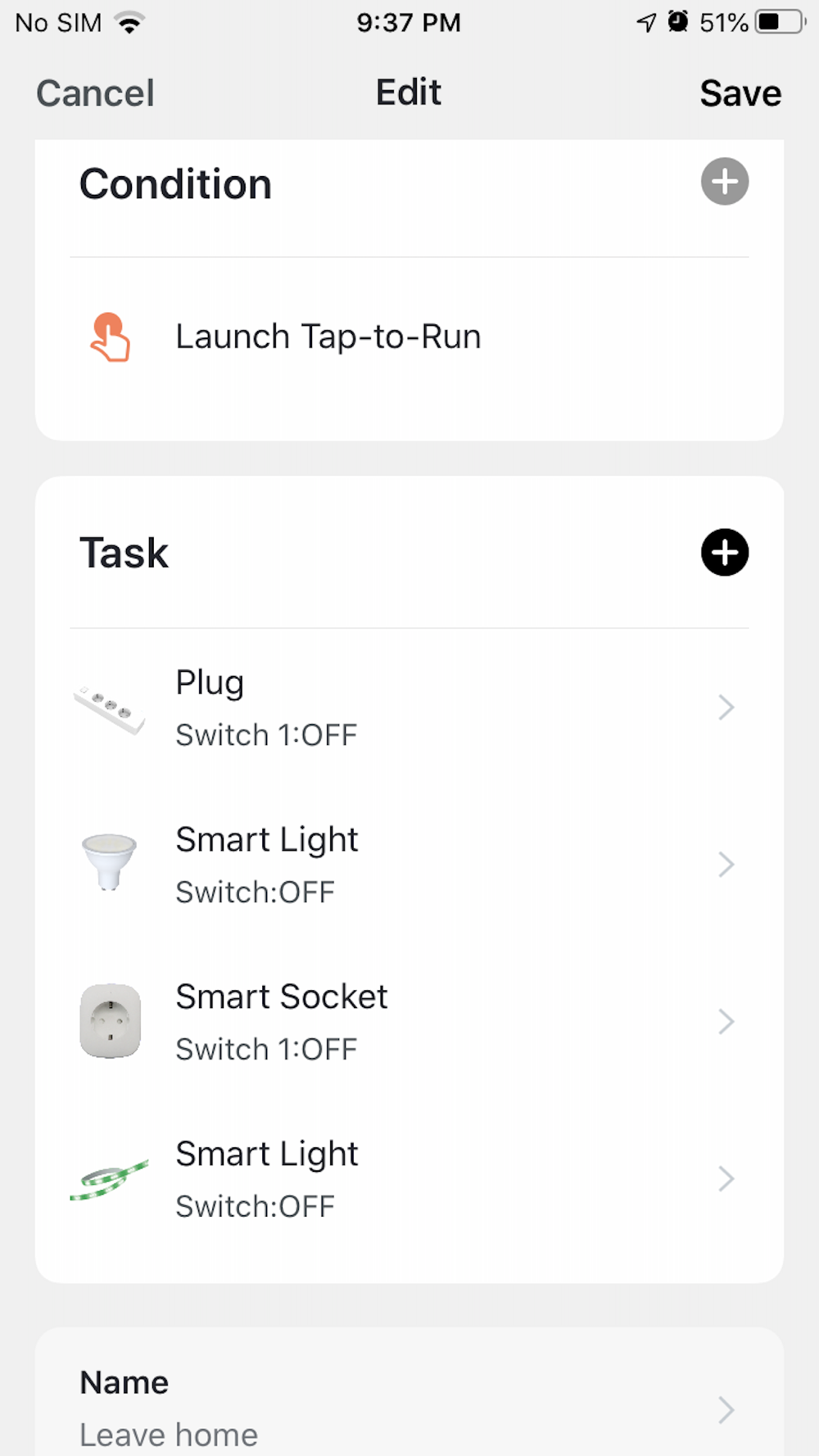This screenshot has width=819, height=1456.
Task: Tap the Wi-Fi icon in the status bar
Action: [x=129, y=22]
